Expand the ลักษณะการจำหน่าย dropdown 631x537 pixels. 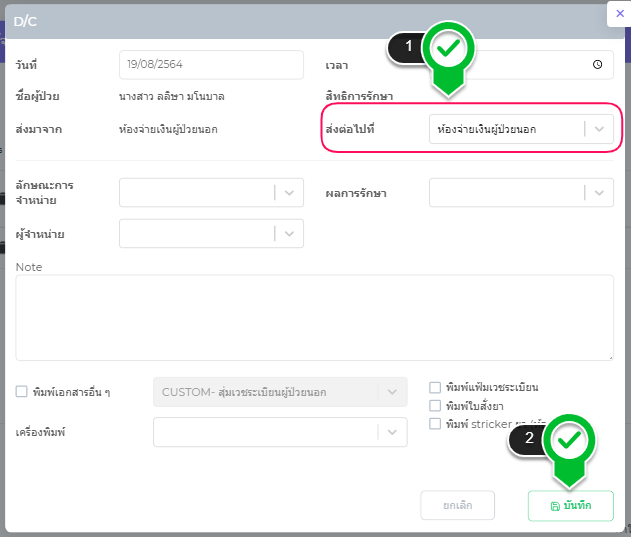pyautogui.click(x=289, y=192)
